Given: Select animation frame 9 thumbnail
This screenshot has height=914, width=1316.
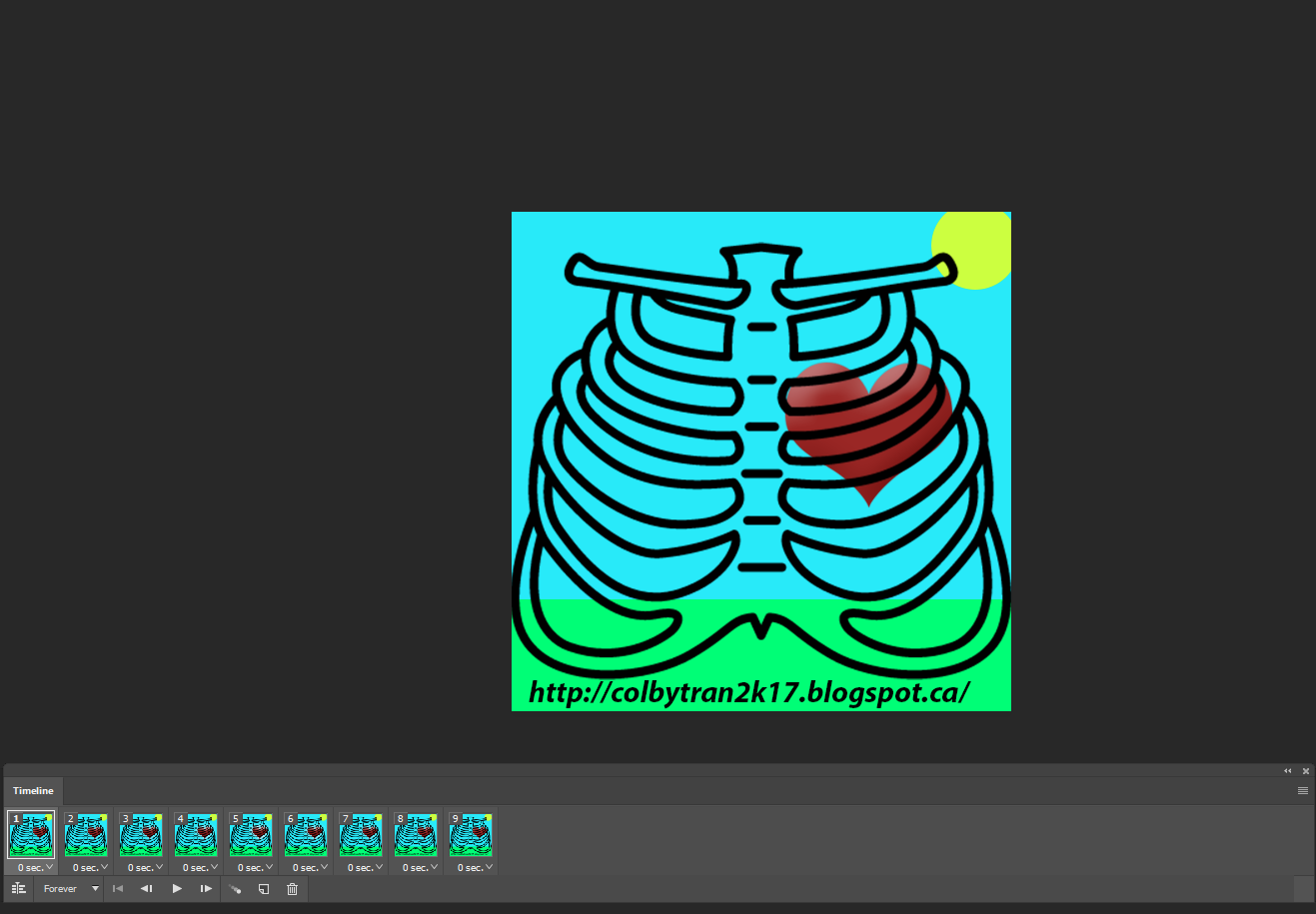Looking at the screenshot, I should coord(471,834).
